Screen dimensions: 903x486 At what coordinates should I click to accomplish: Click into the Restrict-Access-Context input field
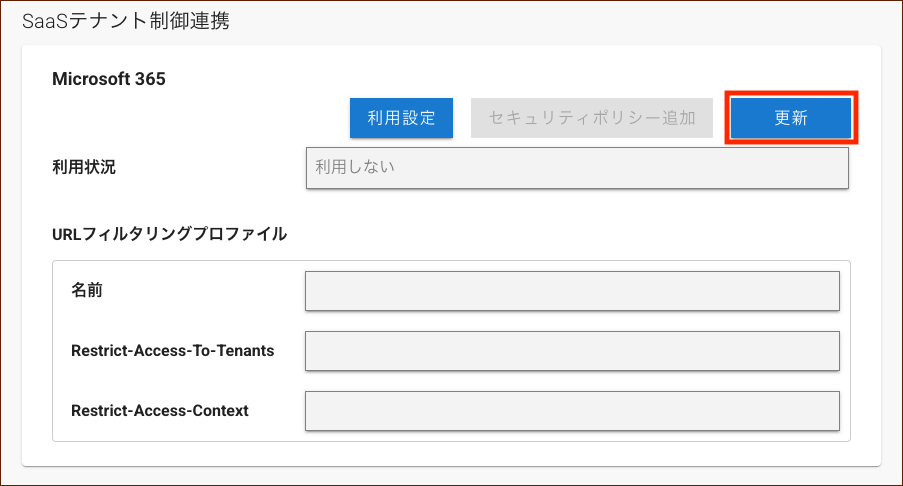coord(572,411)
